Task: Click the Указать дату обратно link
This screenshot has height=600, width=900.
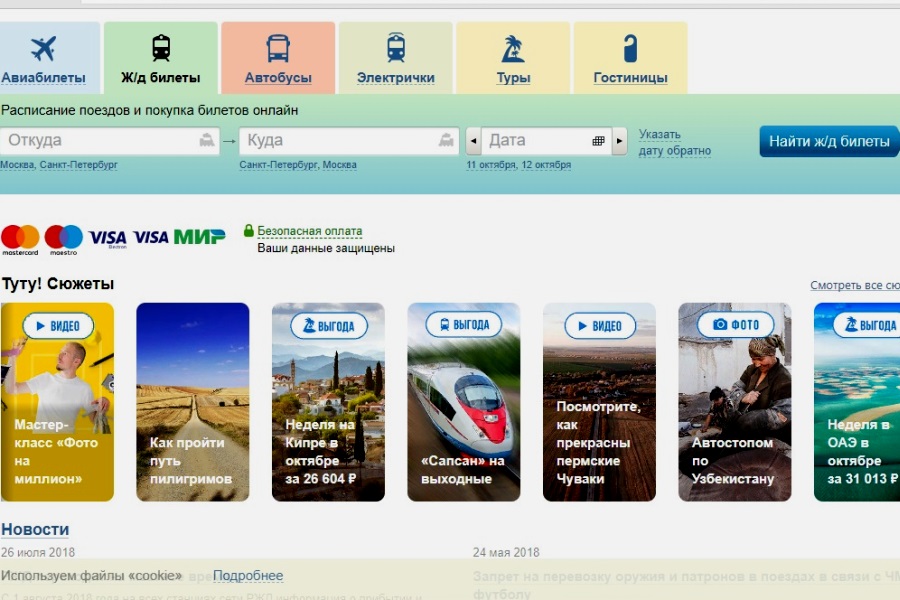Action: click(674, 142)
